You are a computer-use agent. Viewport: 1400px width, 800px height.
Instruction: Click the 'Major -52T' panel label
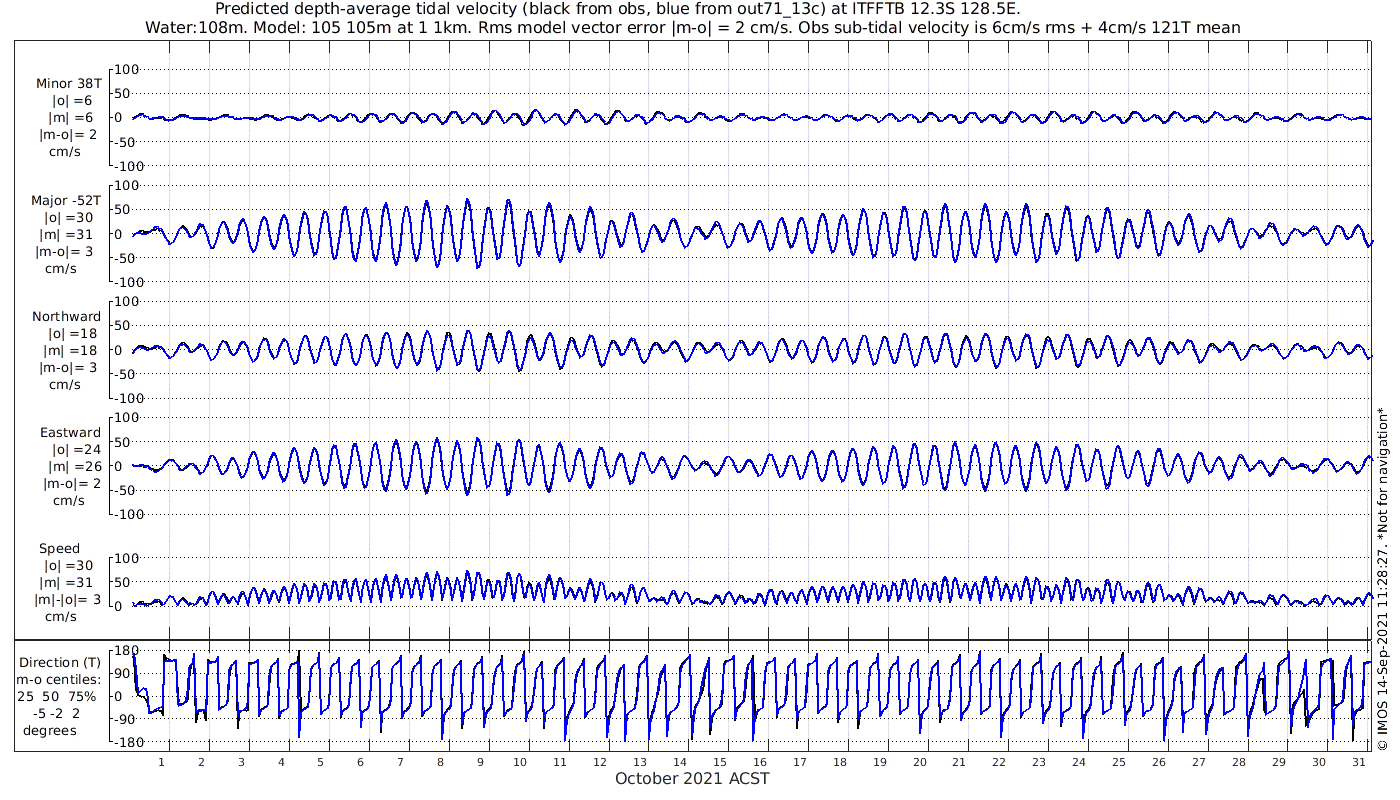coord(66,201)
